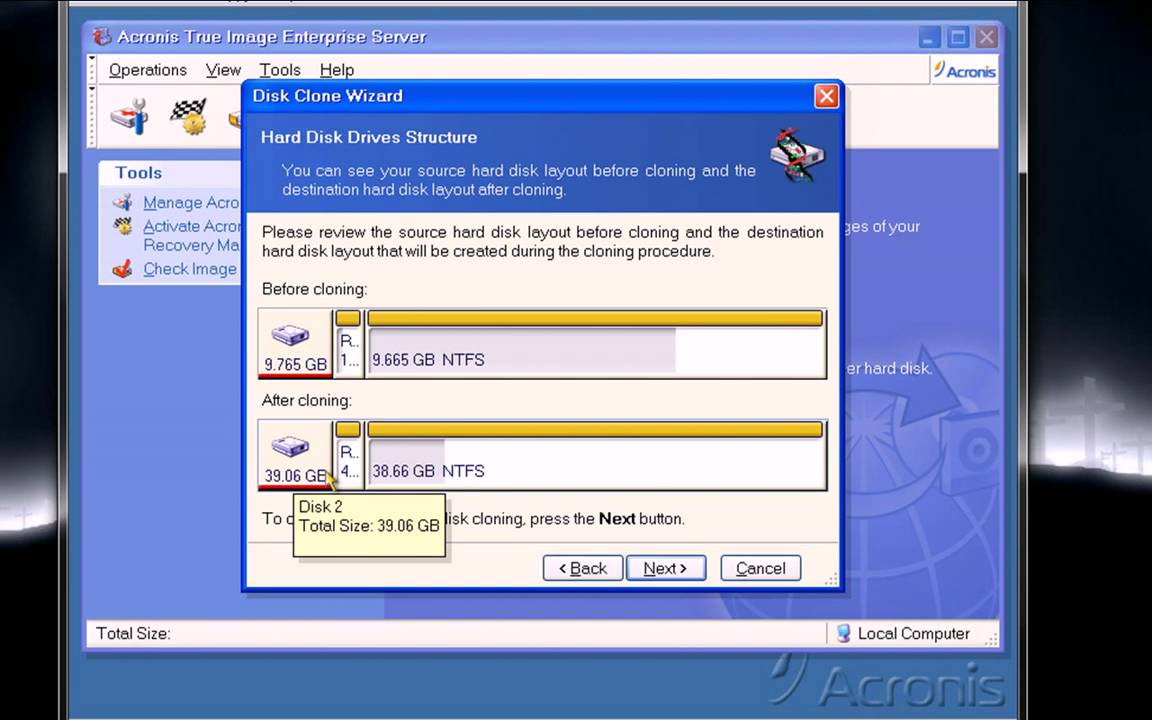The image size is (1152, 720).
Task: Click the Next button in wizard
Action: coord(666,568)
